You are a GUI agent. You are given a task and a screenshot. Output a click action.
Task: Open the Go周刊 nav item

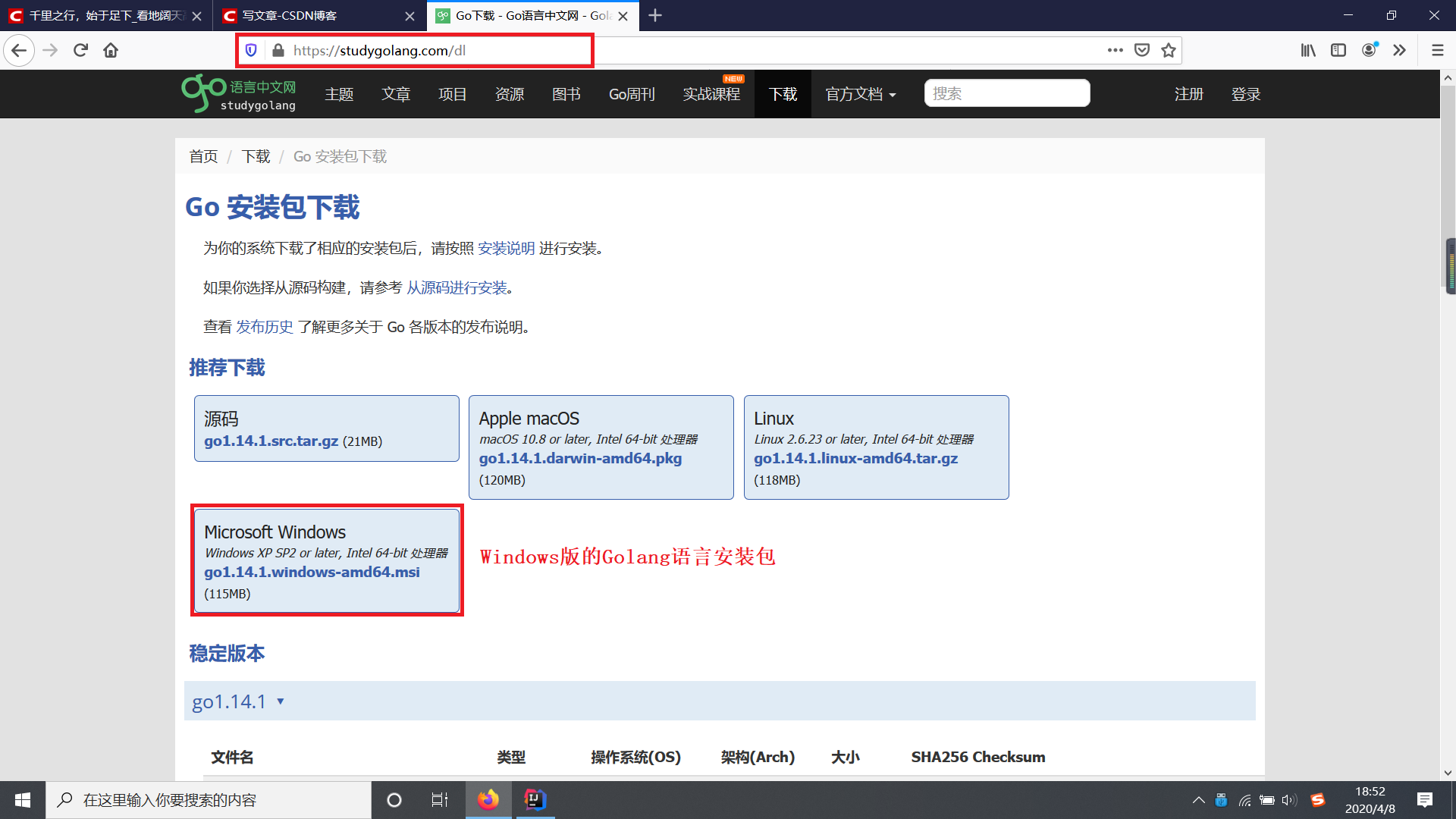632,94
